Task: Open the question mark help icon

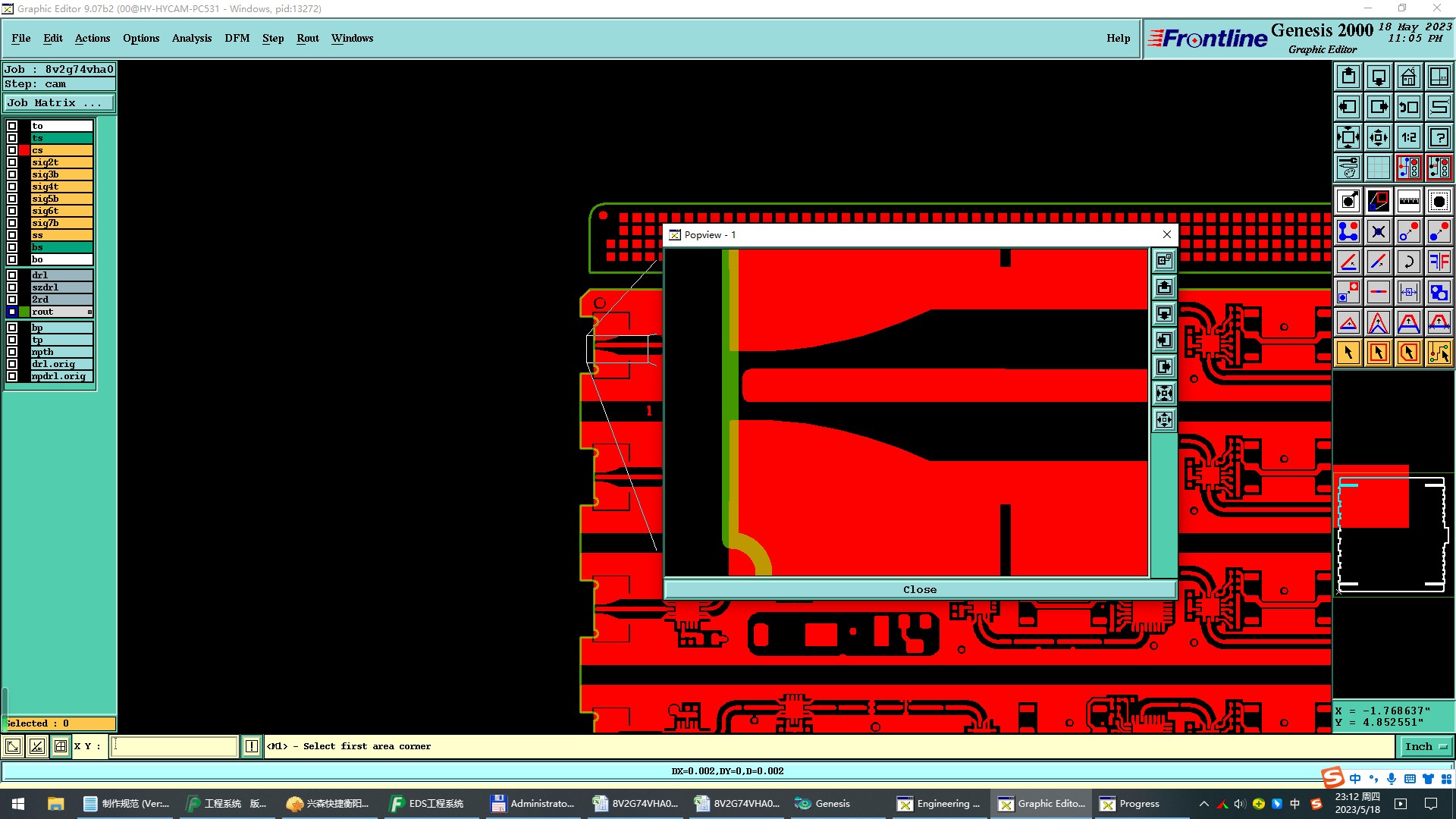Action: coord(1439,137)
